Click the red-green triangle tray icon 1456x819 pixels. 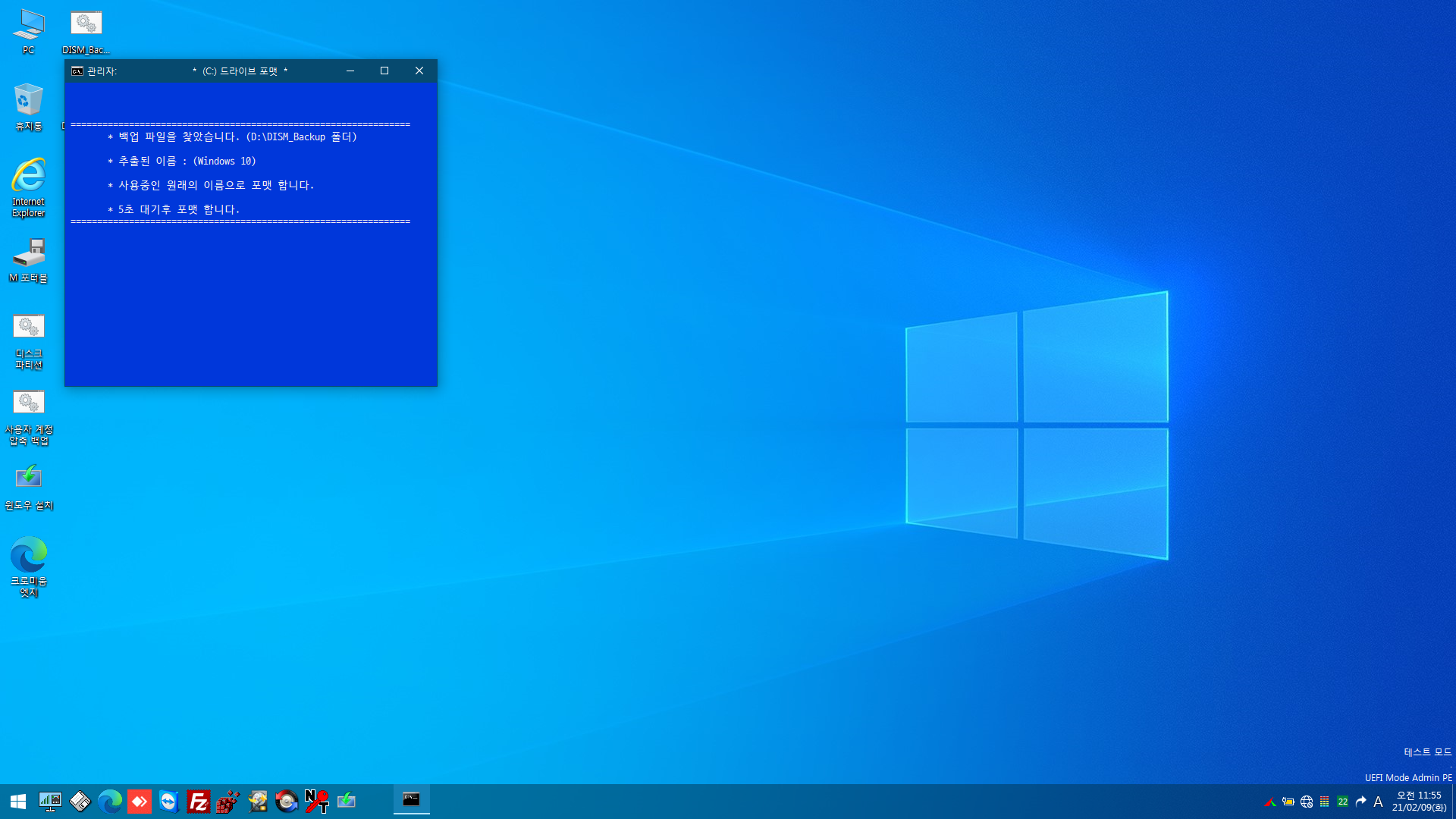[1270, 802]
